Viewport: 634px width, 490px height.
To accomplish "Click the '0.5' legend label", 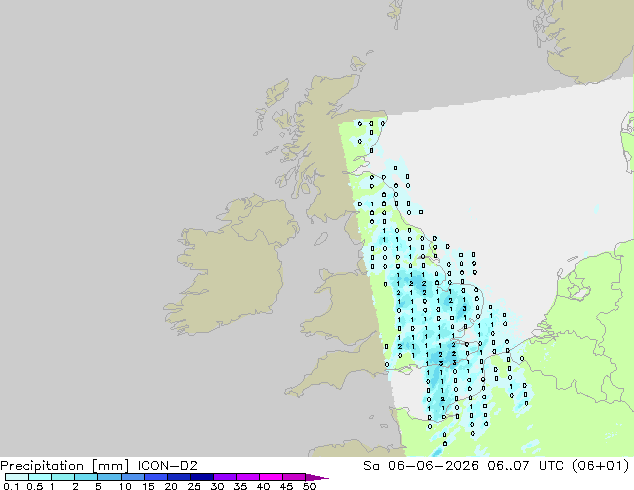I will [34, 486].
